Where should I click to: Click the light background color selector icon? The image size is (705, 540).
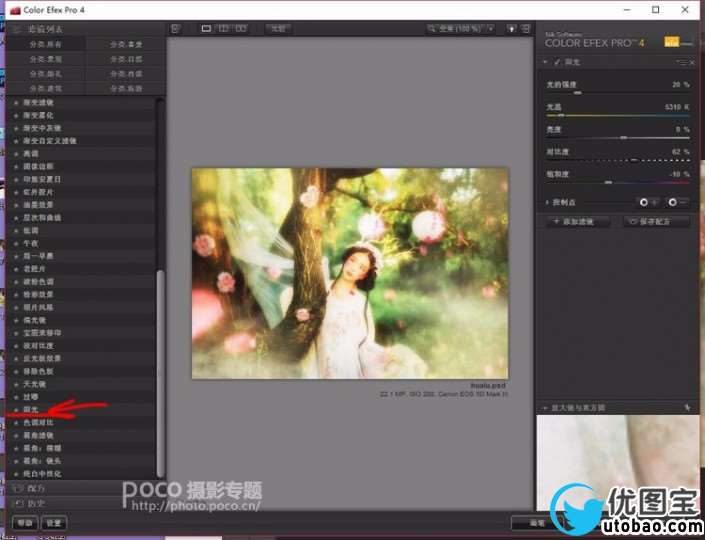click(512, 29)
